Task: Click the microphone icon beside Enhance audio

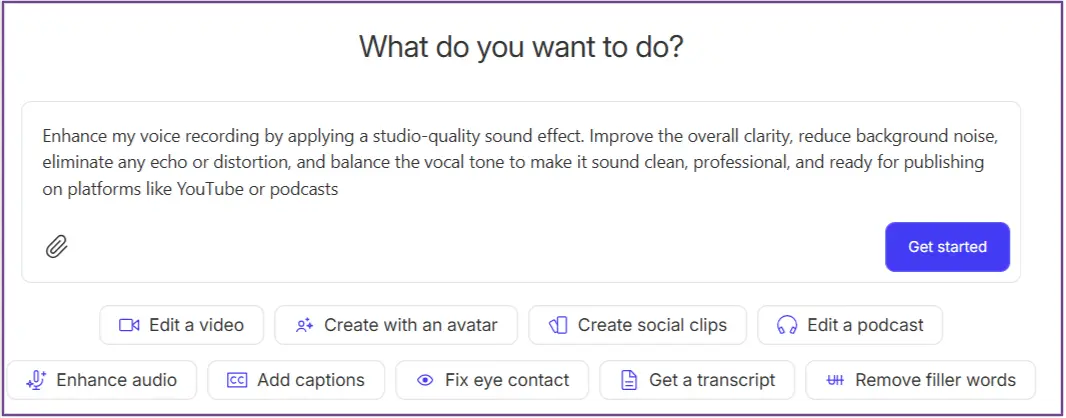Action: pyautogui.click(x=37, y=380)
